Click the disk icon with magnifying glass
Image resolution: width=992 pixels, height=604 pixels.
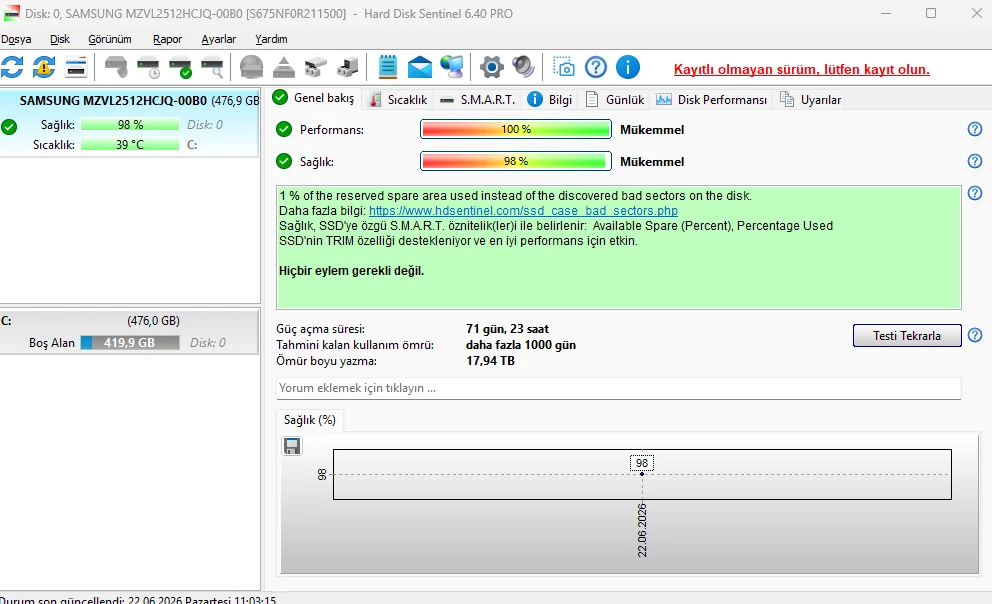point(212,67)
